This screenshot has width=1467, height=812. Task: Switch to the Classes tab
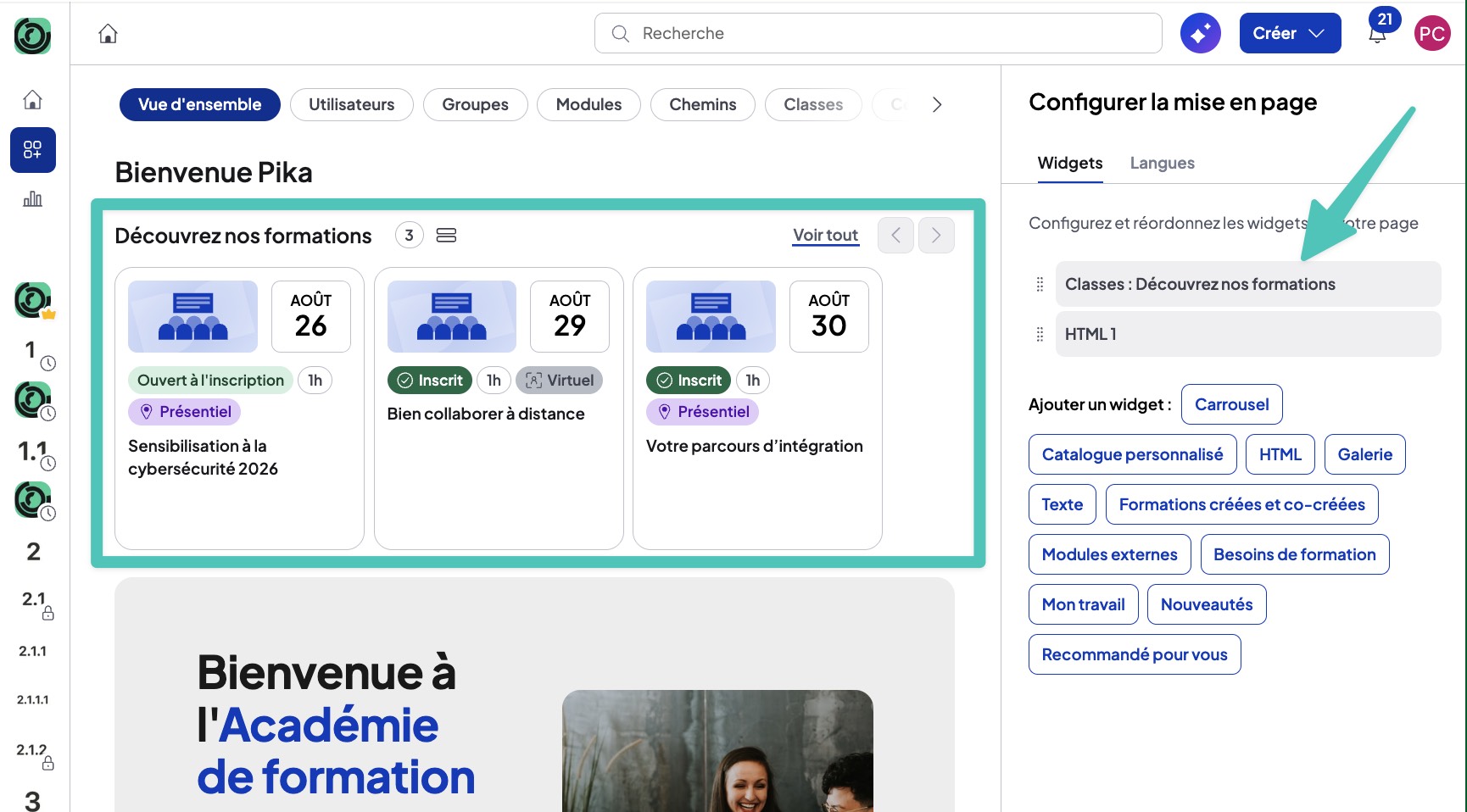point(813,105)
